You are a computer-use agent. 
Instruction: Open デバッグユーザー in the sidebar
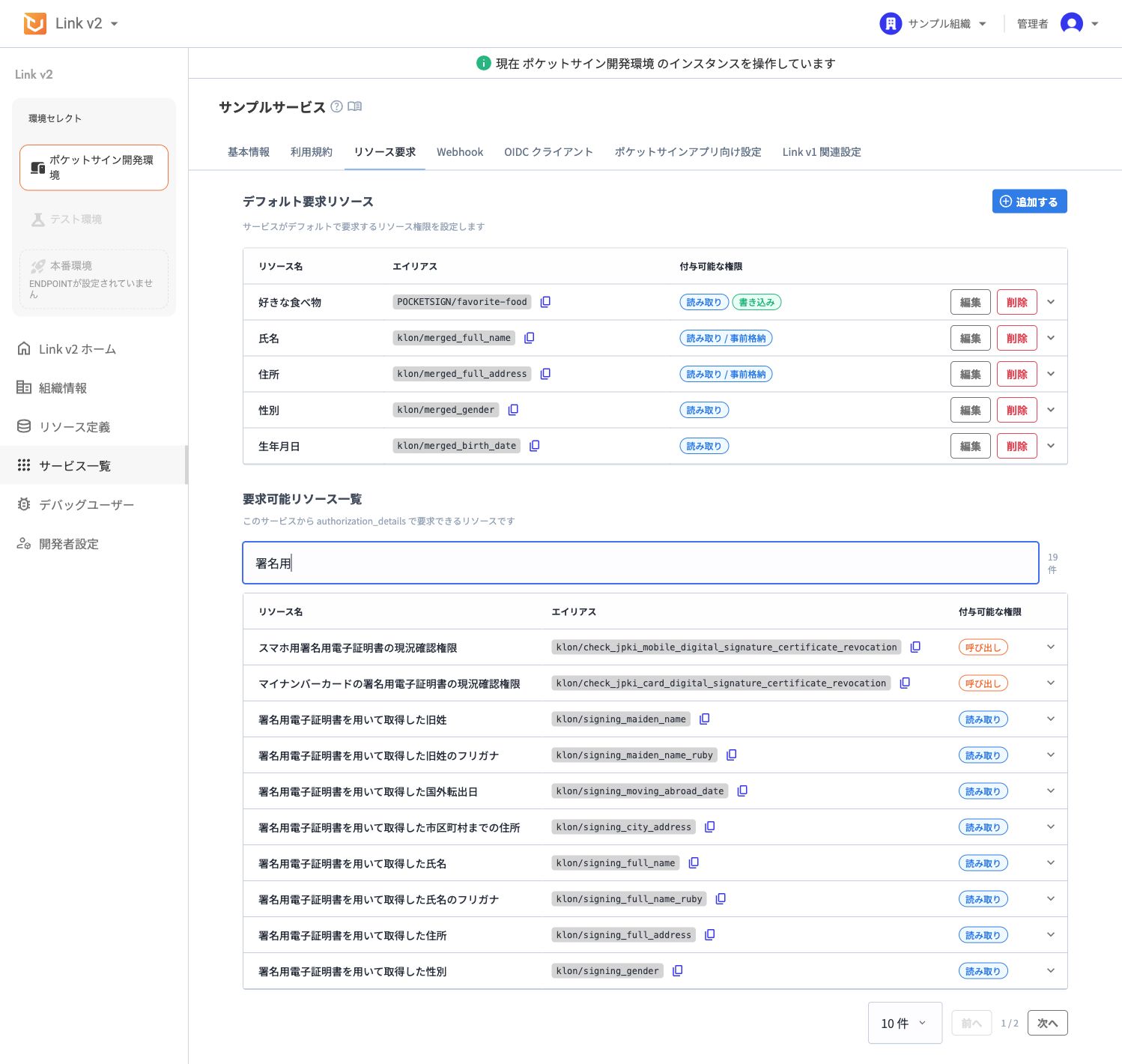tap(94, 505)
